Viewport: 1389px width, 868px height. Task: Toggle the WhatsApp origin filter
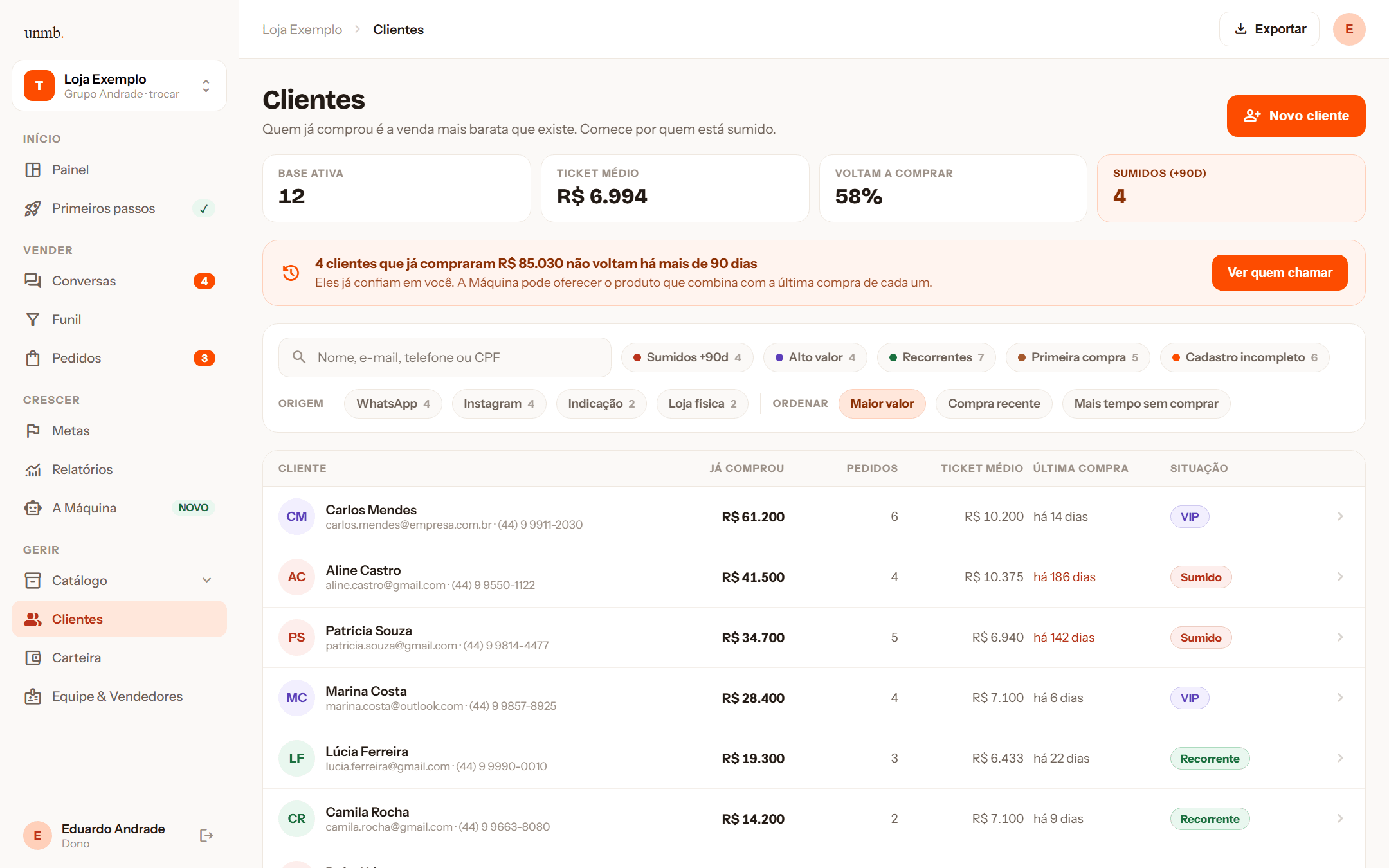point(393,404)
